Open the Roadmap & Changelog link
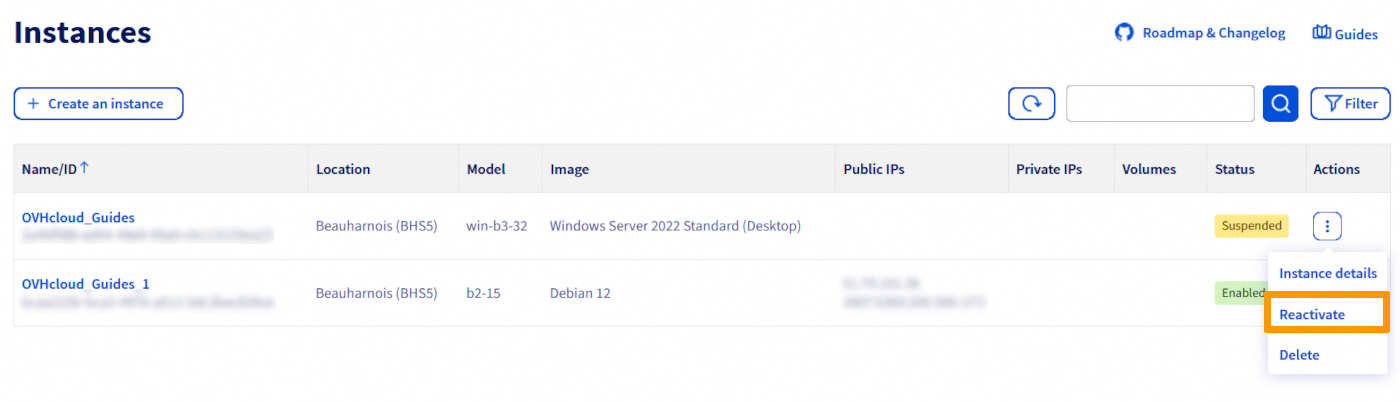Screen dimensions: 1400x402 (1213, 33)
